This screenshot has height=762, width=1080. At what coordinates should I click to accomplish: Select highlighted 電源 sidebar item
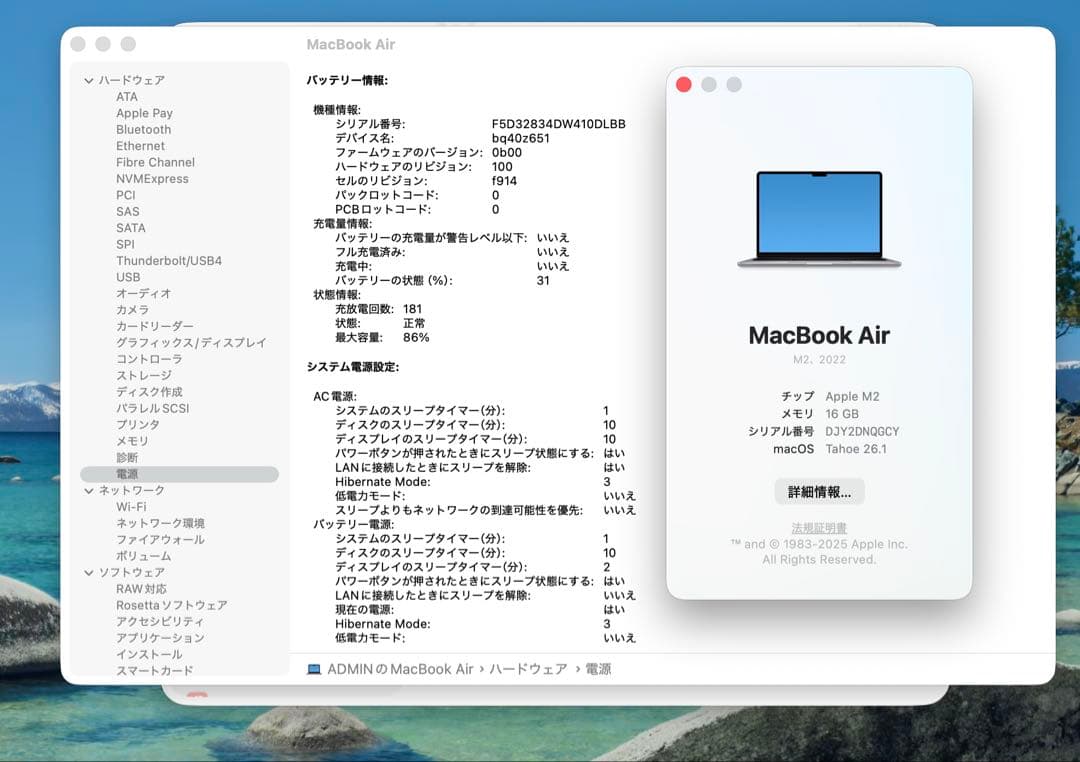pyautogui.click(x=180, y=474)
